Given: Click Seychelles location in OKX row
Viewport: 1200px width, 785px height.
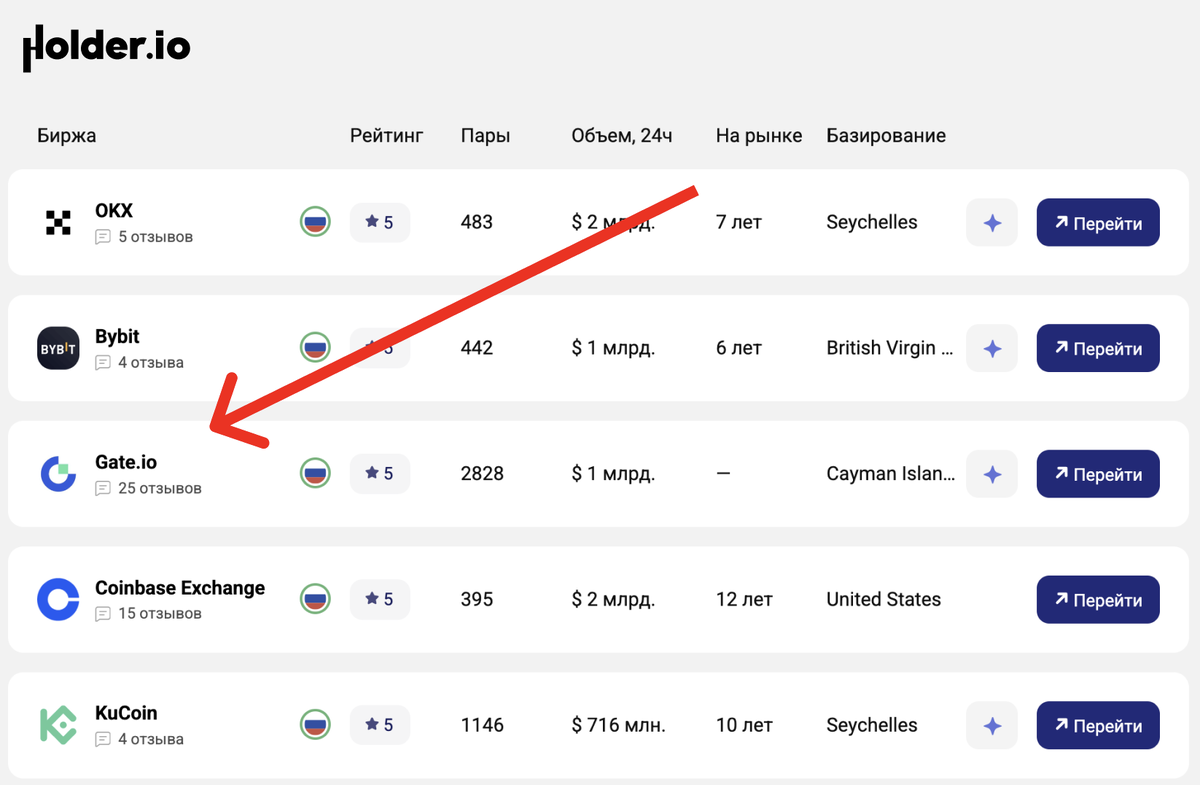Looking at the screenshot, I should (872, 222).
